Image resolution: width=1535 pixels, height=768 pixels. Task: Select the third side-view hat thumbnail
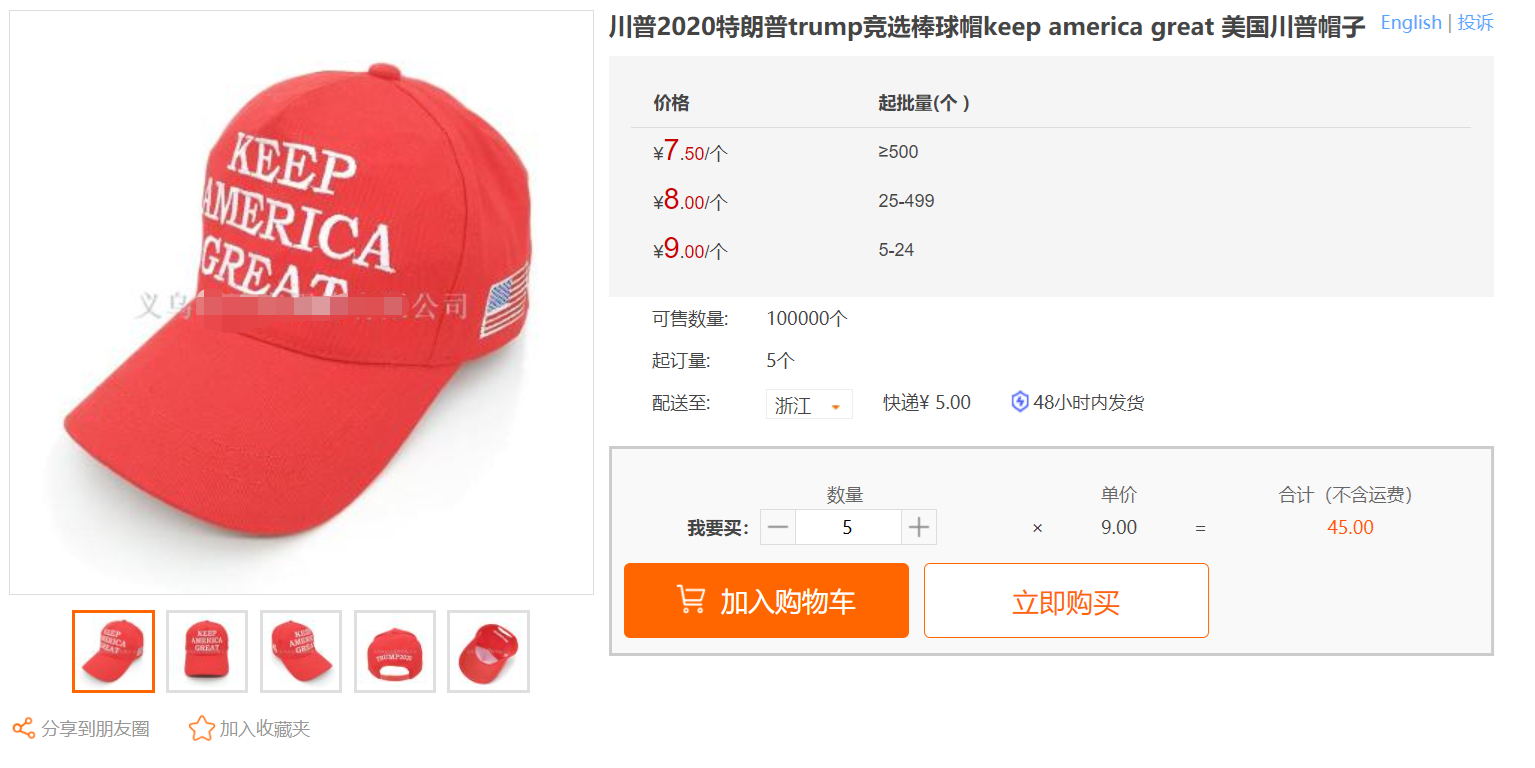(x=301, y=651)
